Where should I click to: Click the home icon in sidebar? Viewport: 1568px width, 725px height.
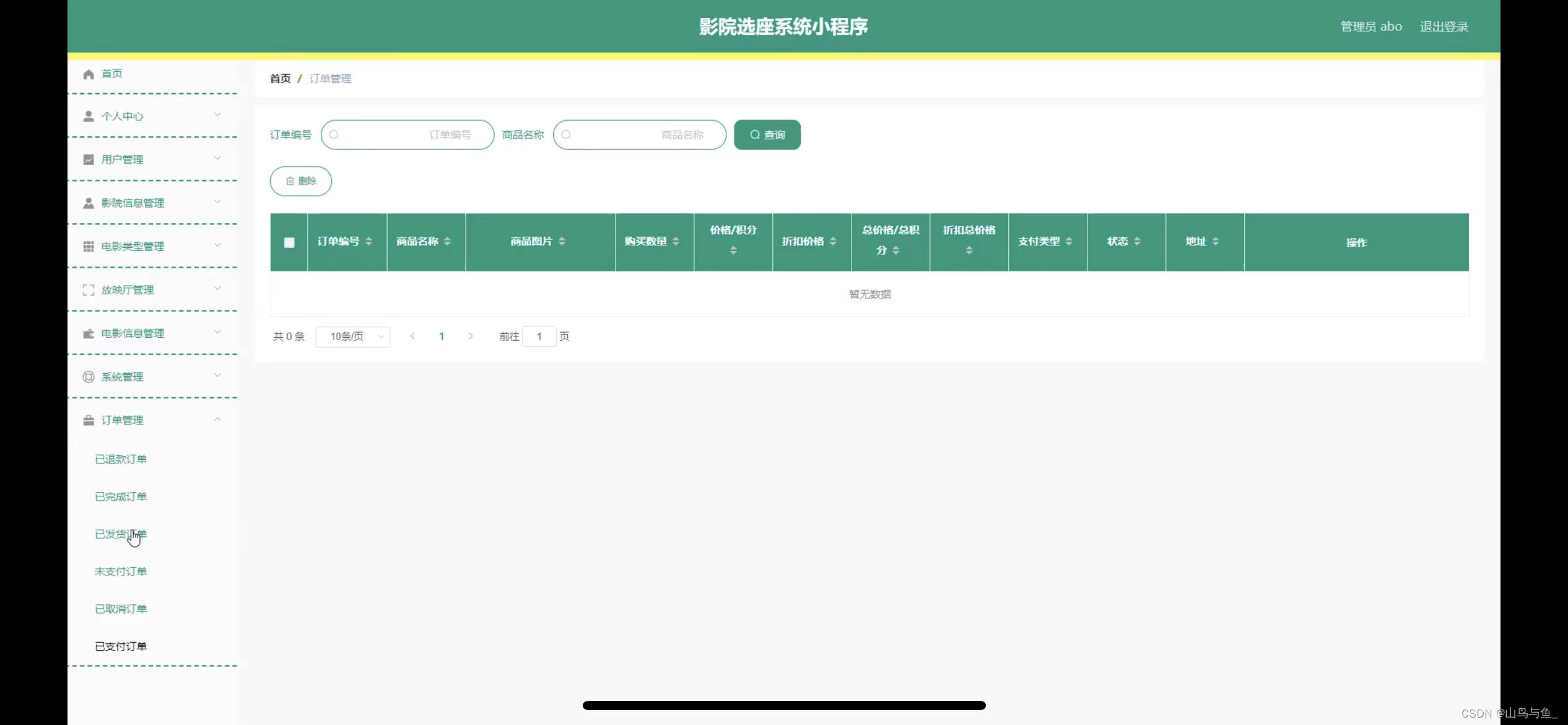[x=89, y=74]
